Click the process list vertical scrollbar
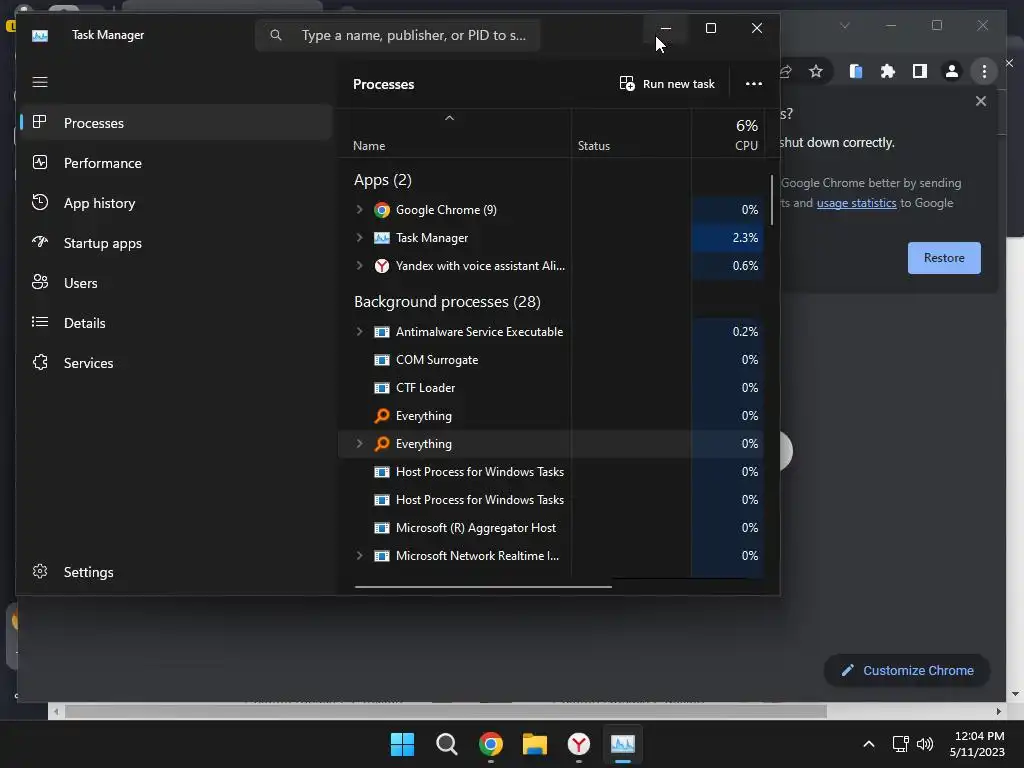Screen dimensions: 1024x768 (772, 200)
